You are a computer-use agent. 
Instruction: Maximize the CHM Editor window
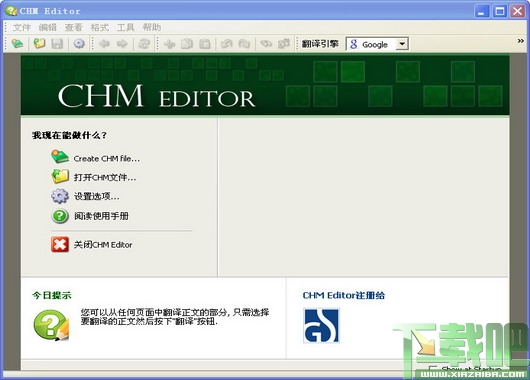500,11
